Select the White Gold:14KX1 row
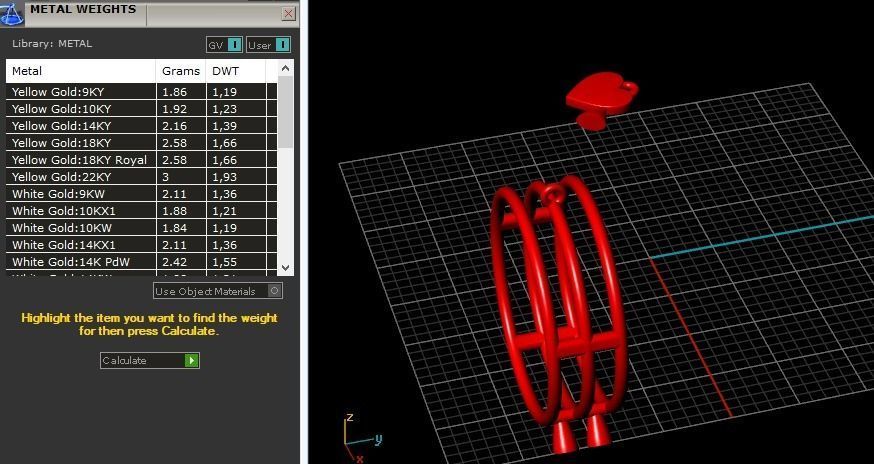874x464 pixels. coord(142,245)
